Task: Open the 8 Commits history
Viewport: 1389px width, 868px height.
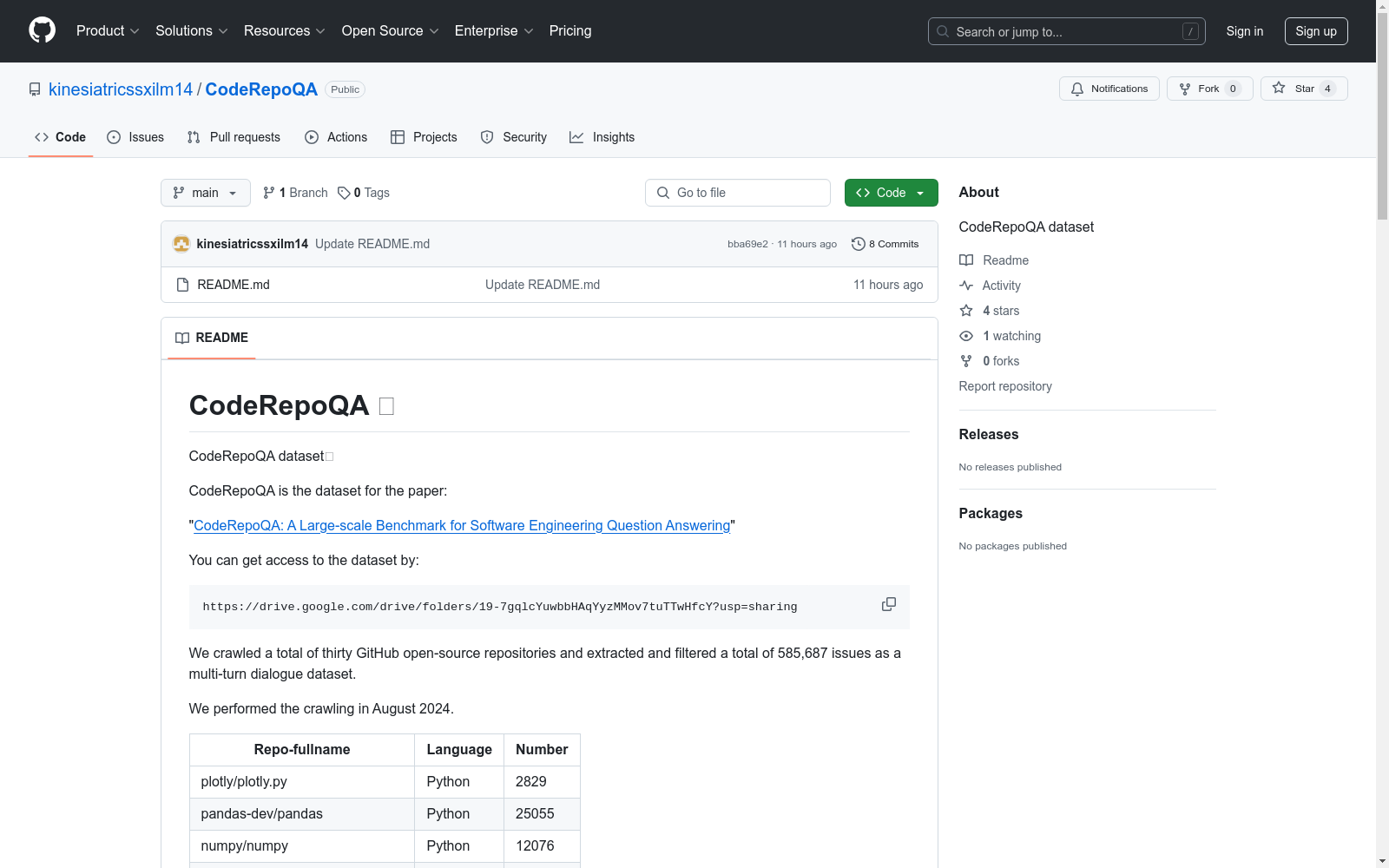Action: coord(885,244)
